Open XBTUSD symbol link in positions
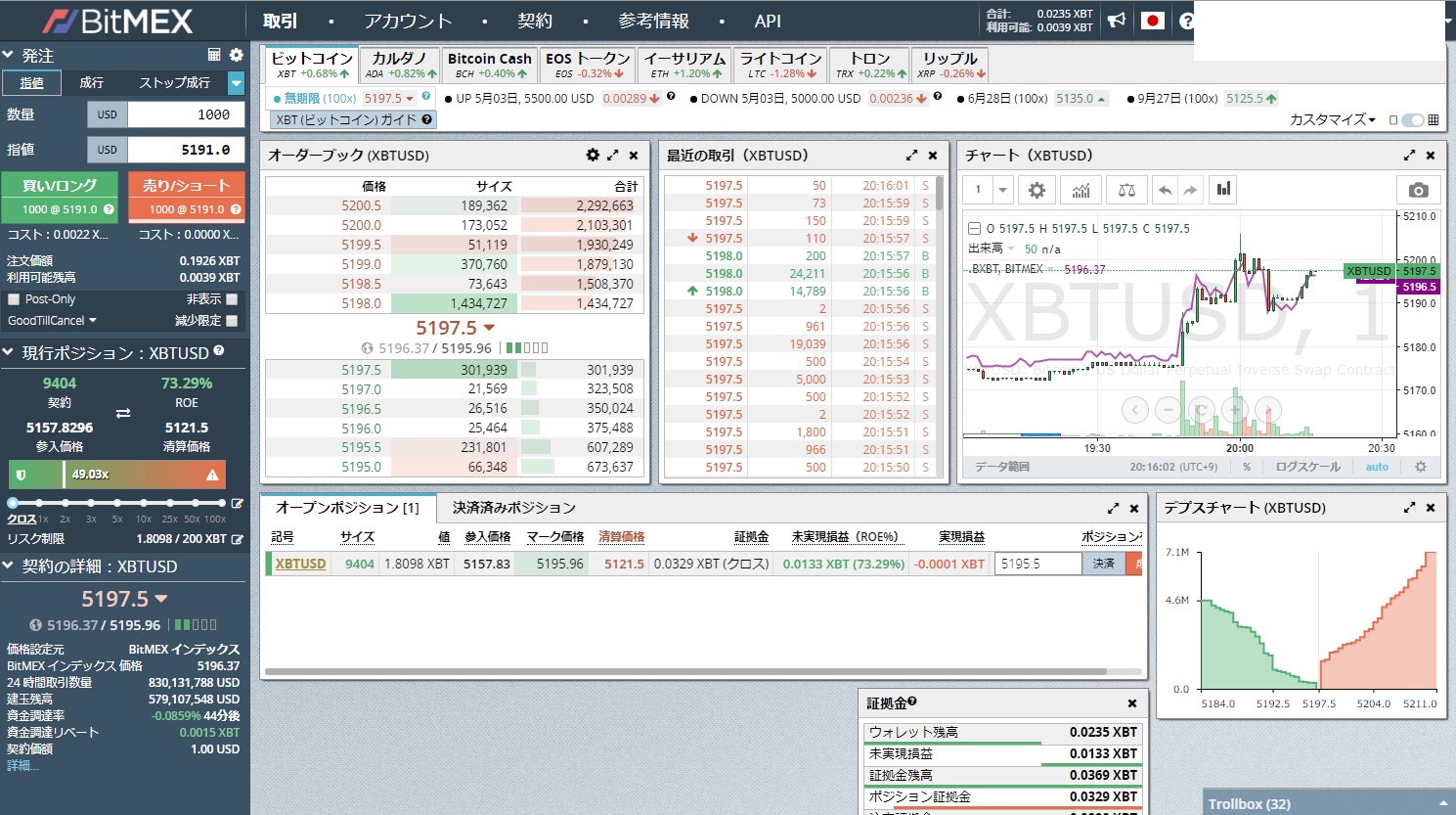 click(x=300, y=564)
